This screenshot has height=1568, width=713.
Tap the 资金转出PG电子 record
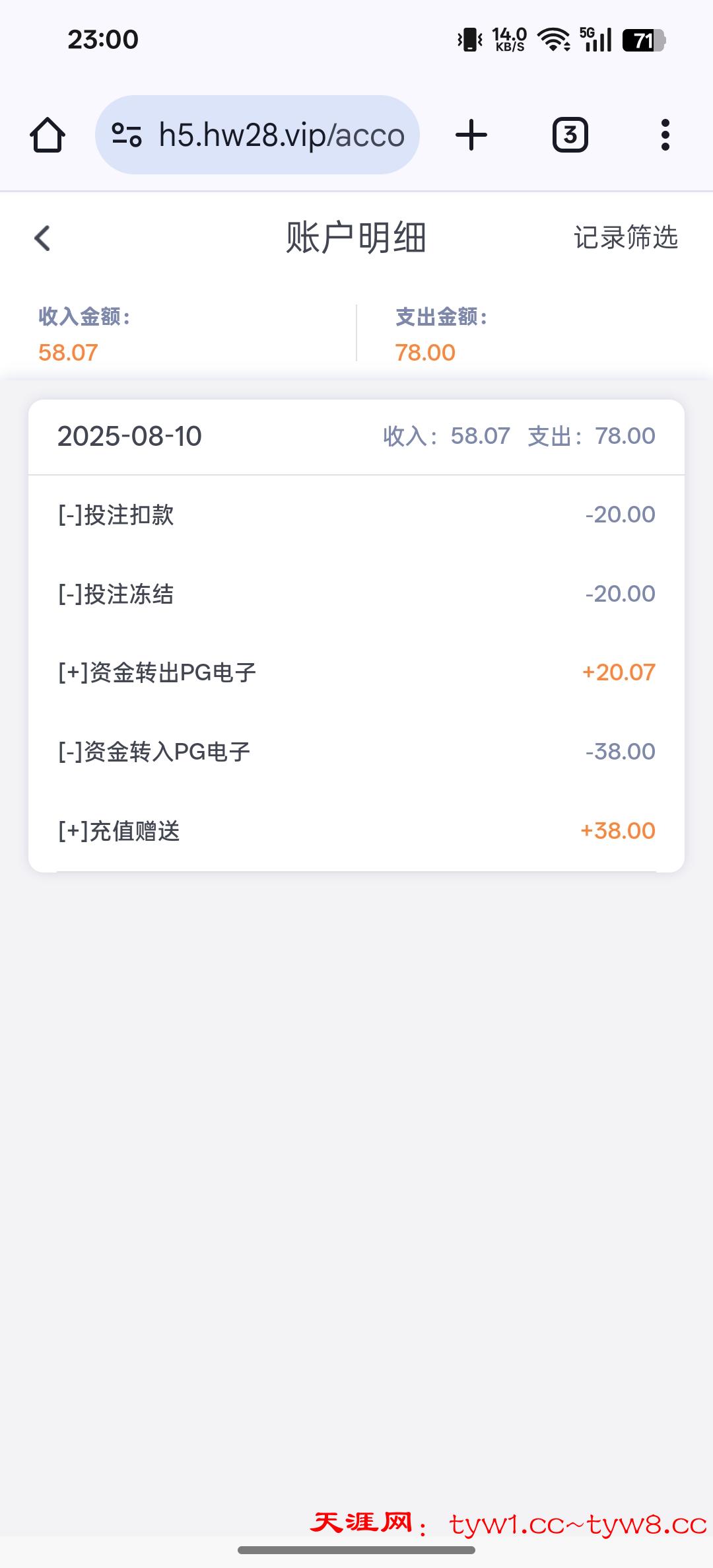(356, 672)
